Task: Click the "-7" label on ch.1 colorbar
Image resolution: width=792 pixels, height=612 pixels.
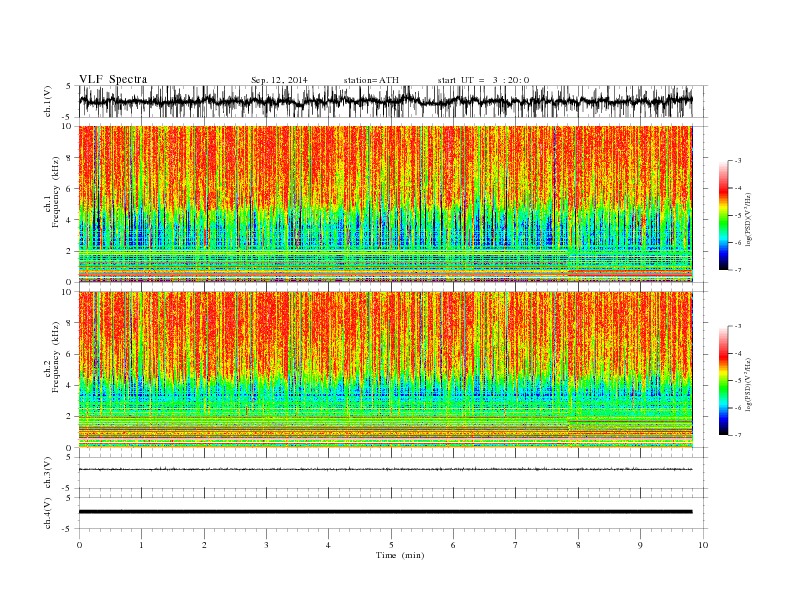Action: (738, 270)
